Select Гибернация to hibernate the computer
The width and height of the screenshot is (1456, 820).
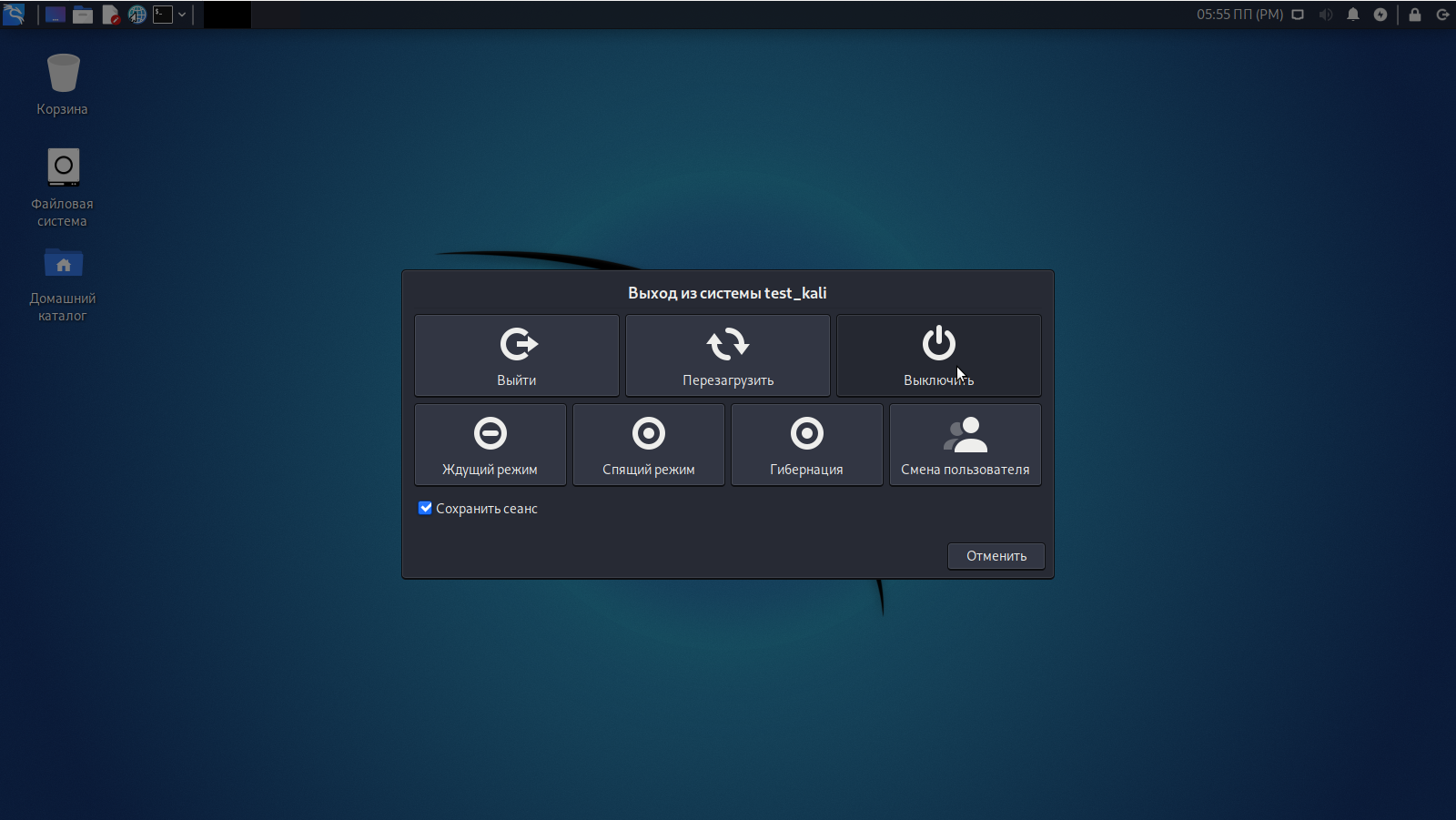coord(806,444)
